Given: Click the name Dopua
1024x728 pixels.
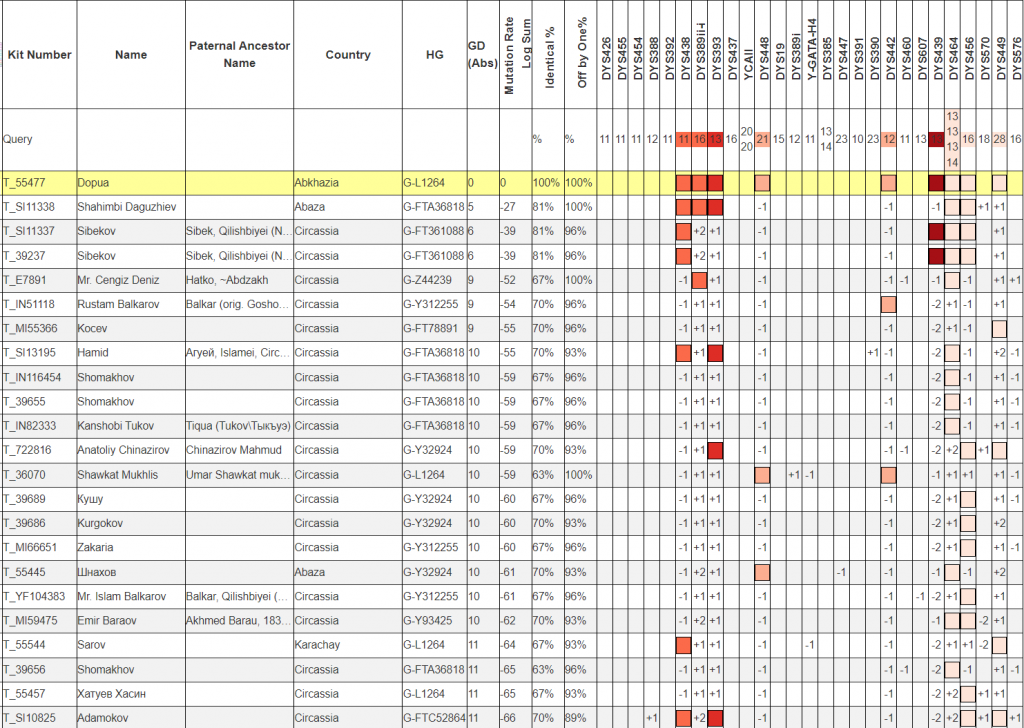Looking at the screenshot, I should pos(91,183).
